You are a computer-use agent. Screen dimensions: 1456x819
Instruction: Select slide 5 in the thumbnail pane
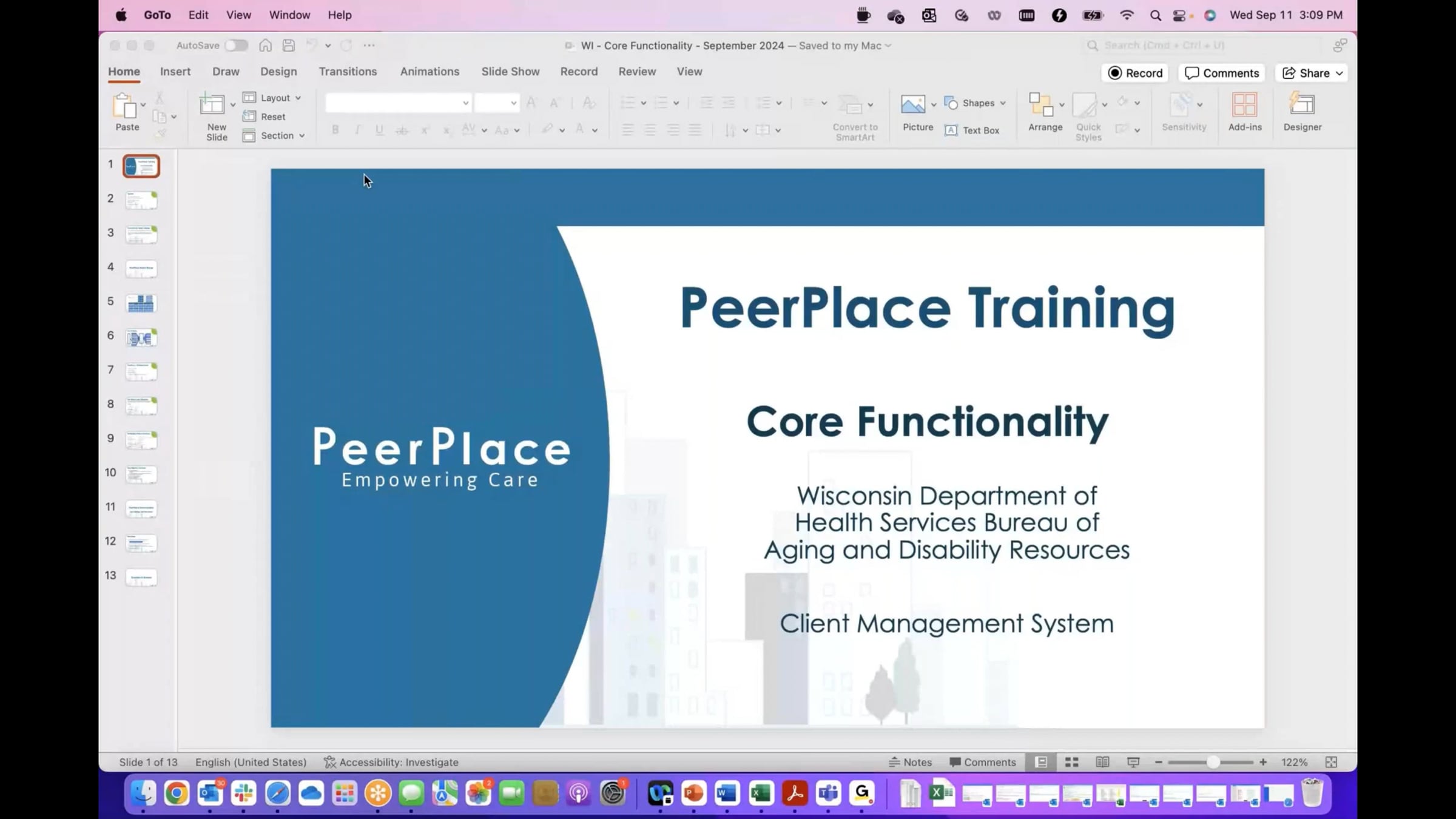pos(141,303)
